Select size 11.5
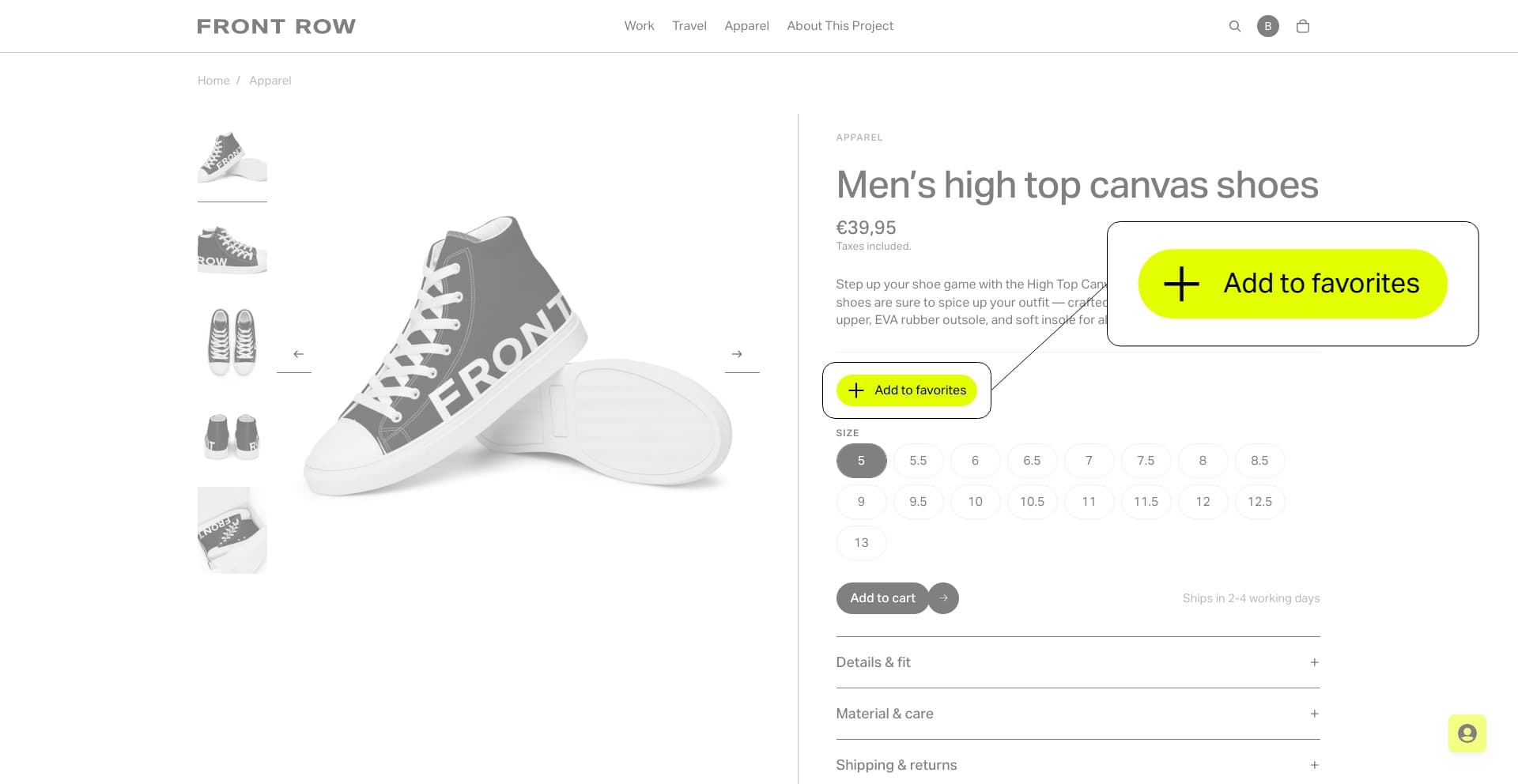Viewport: 1518px width, 784px height. coord(1146,502)
